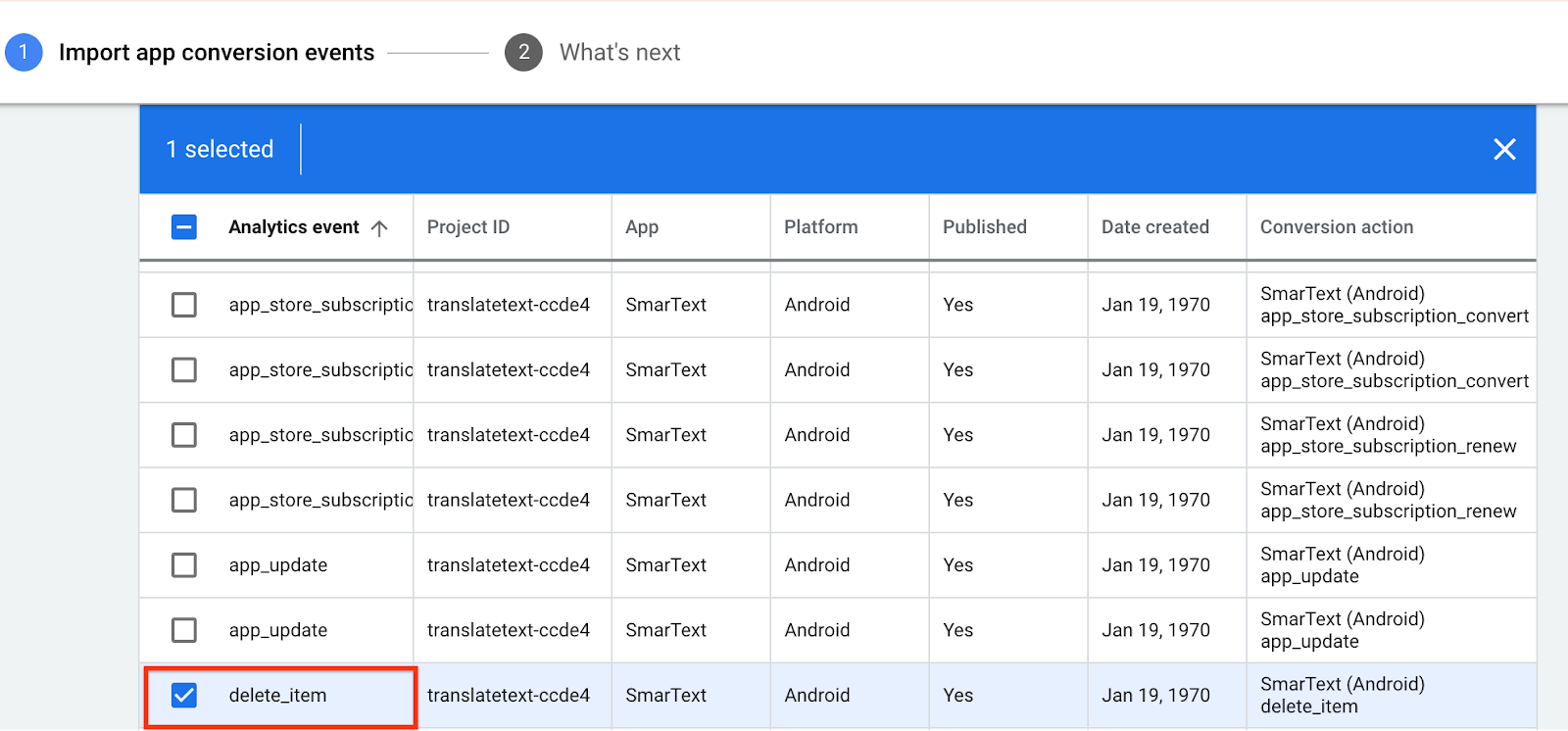Click the App column header
The width and height of the screenshot is (1568, 731).
pos(642,227)
